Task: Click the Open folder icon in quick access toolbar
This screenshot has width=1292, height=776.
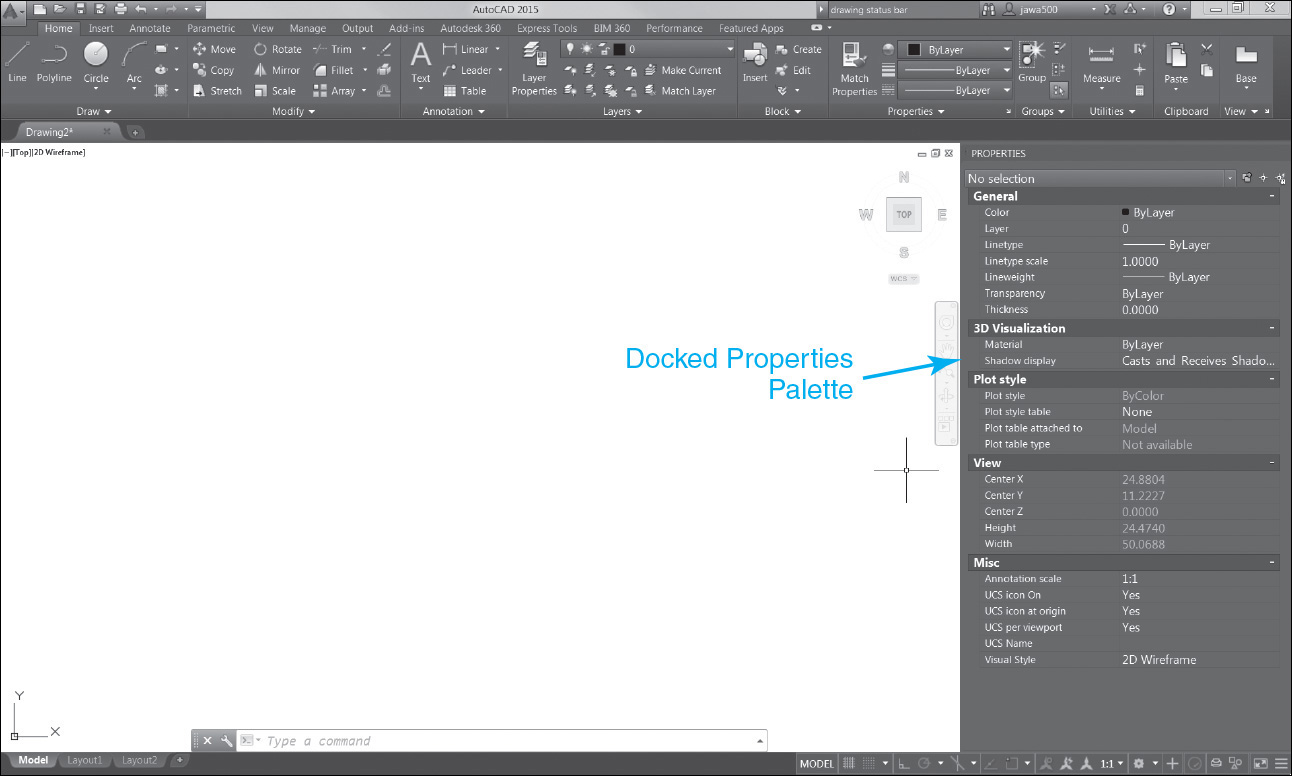Action: pyautogui.click(x=60, y=9)
